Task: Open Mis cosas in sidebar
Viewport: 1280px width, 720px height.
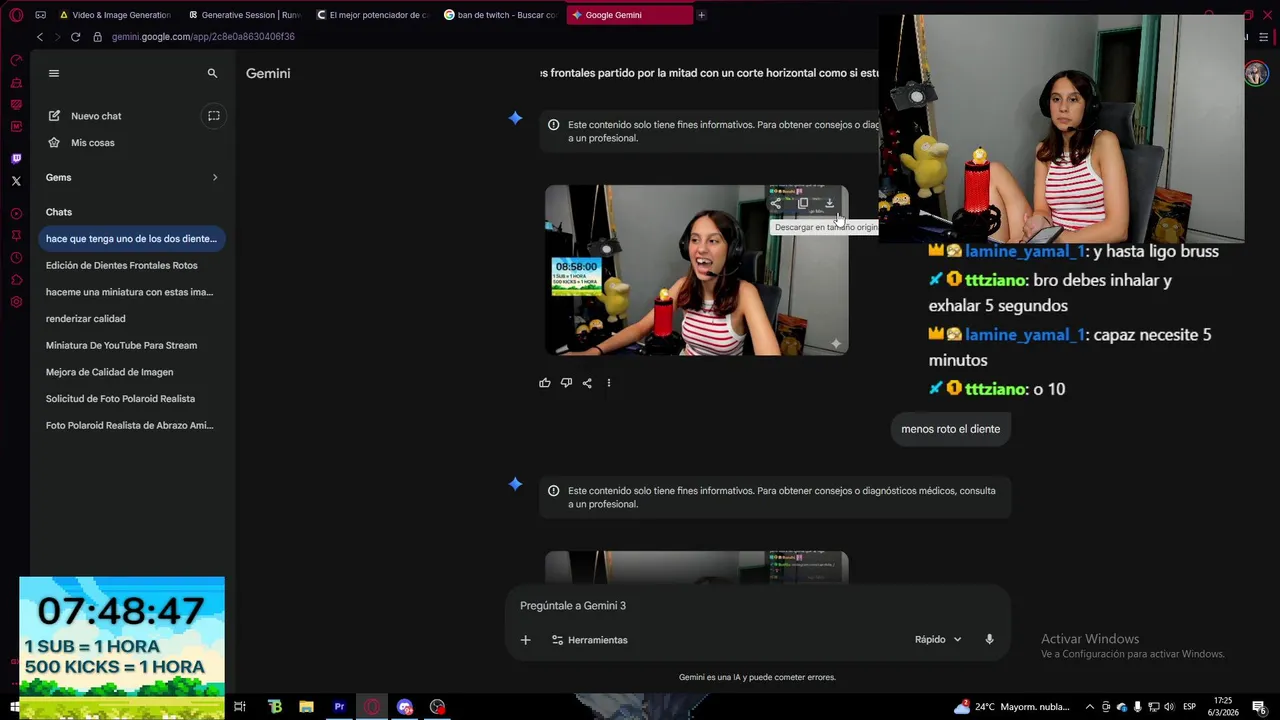Action: [92, 143]
